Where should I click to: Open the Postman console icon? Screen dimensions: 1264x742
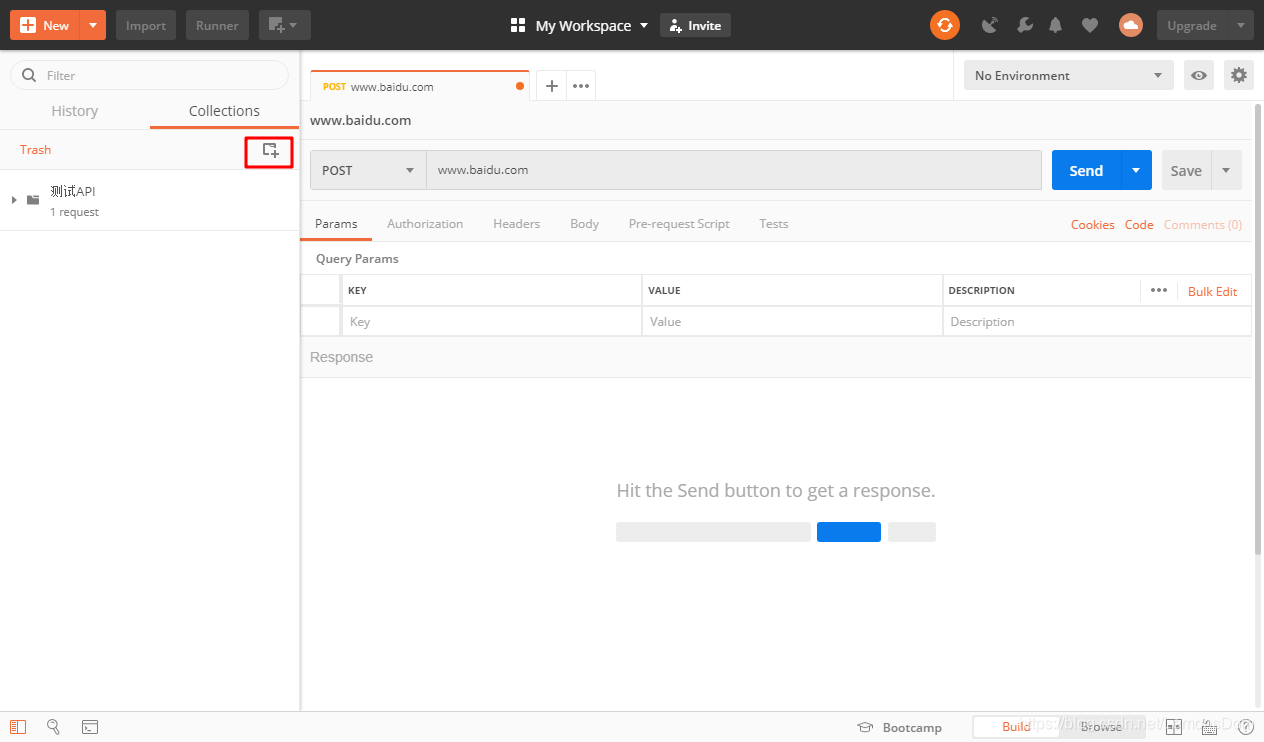point(90,727)
